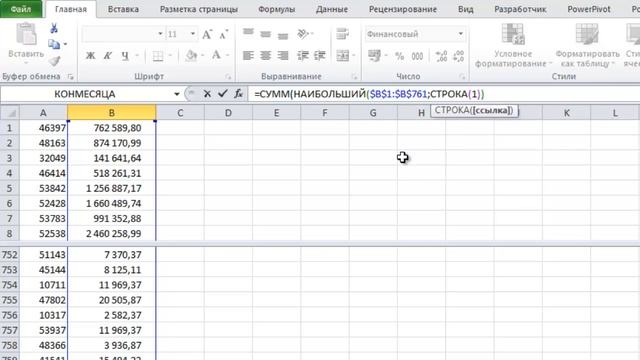Viewport: 640px width, 360px height.
Task: Open borders dropdown arrow
Action: coord(170,56)
